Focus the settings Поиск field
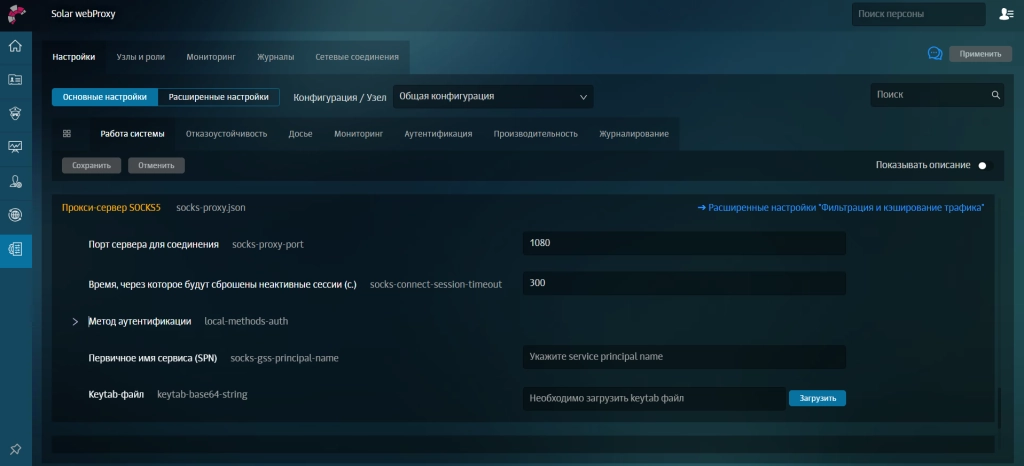1024x466 pixels. tap(936, 95)
